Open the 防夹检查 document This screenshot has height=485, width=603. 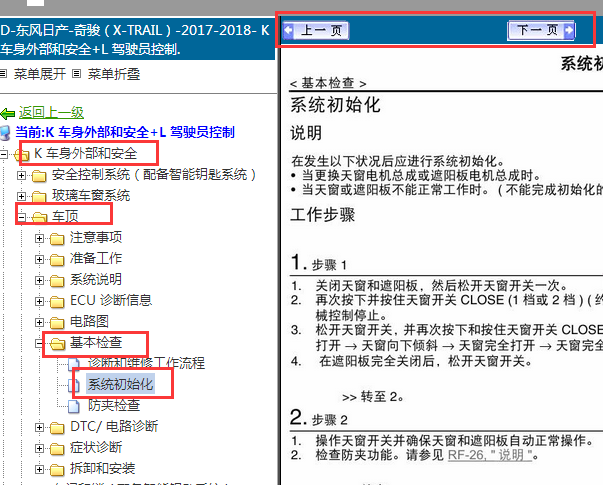114,405
